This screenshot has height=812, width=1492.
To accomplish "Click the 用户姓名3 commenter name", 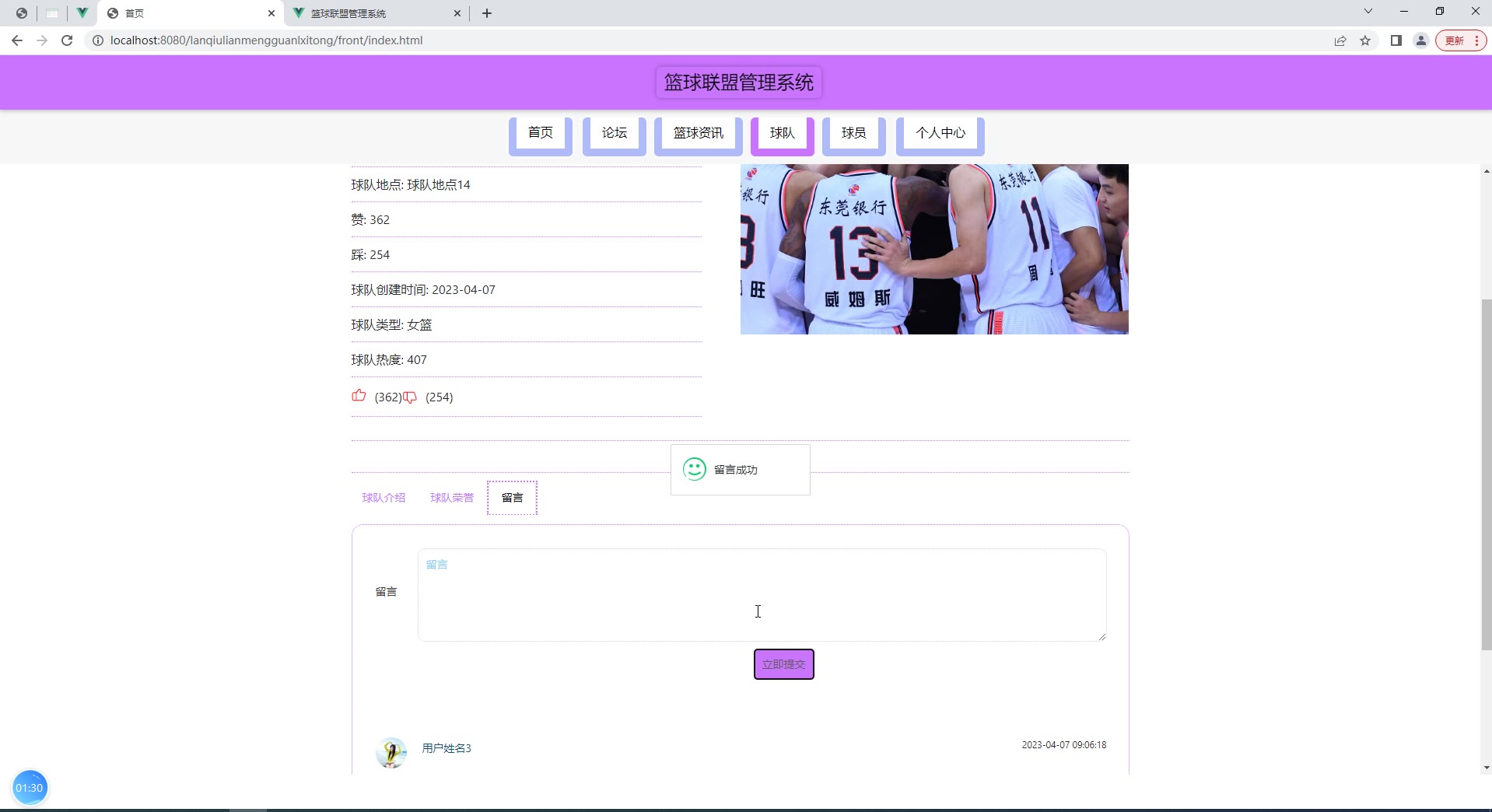I will 447,748.
